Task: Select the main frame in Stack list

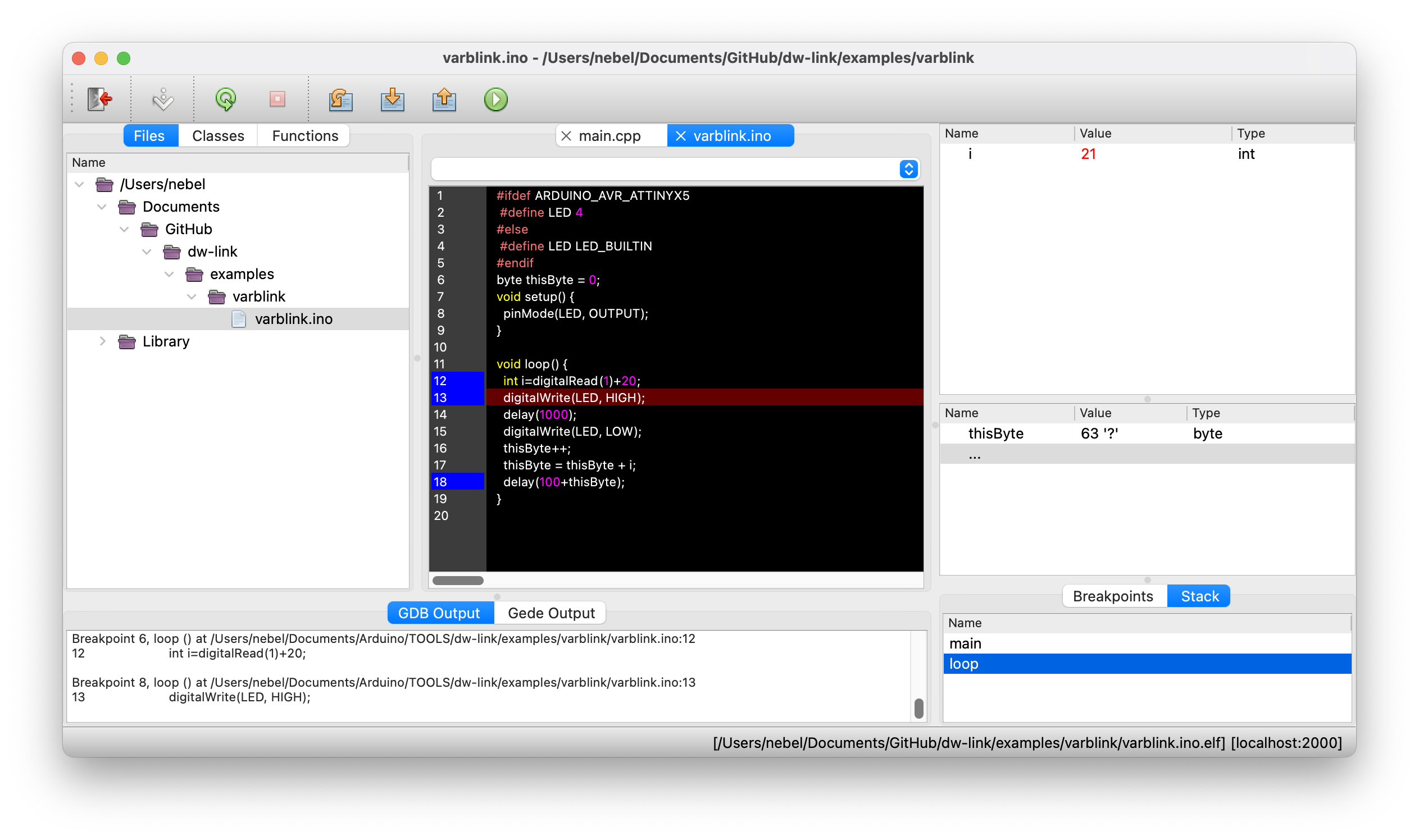Action: pyautogui.click(x=965, y=643)
